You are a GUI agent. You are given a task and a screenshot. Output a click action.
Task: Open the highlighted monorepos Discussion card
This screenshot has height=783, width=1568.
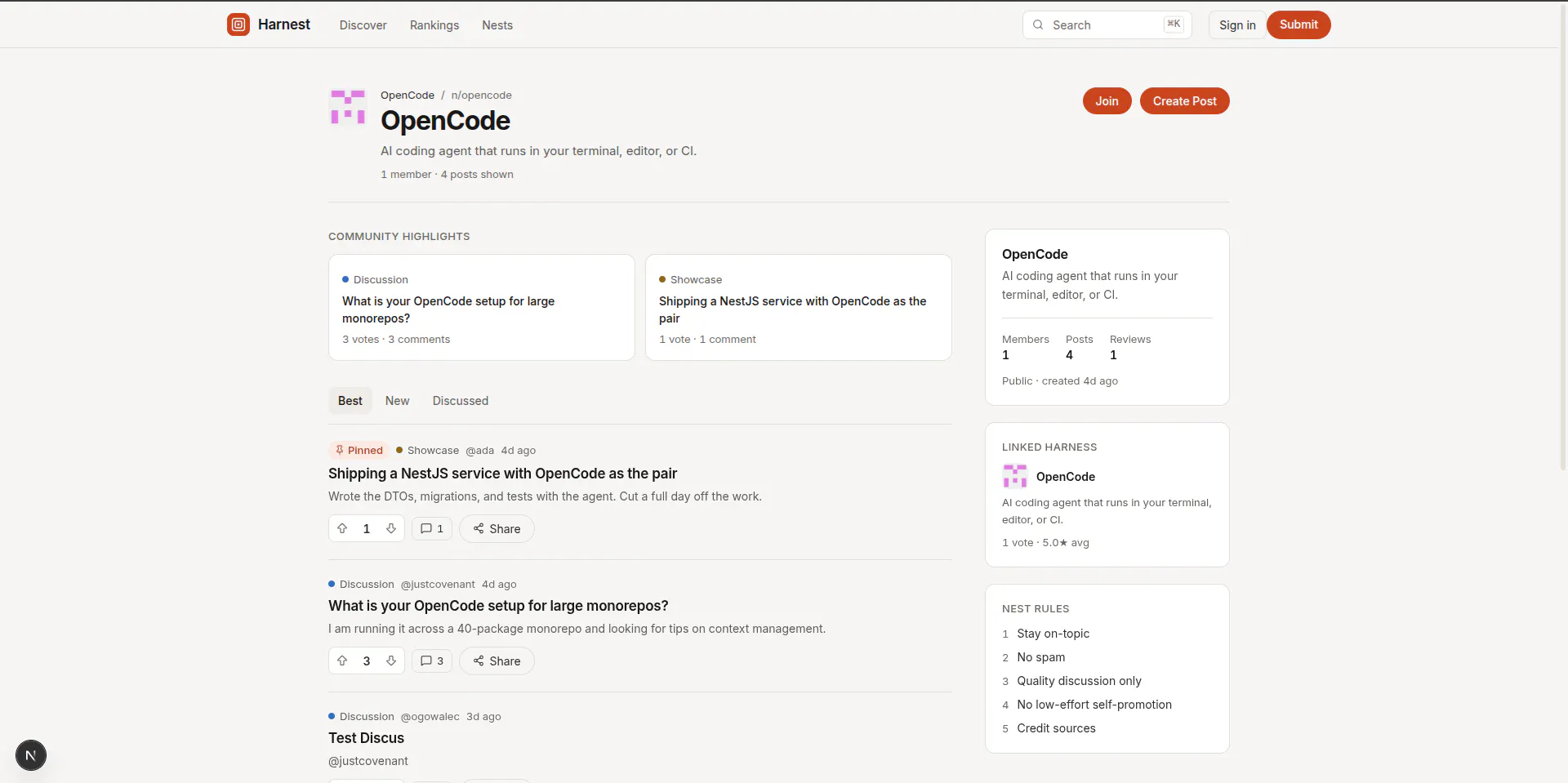click(x=482, y=307)
